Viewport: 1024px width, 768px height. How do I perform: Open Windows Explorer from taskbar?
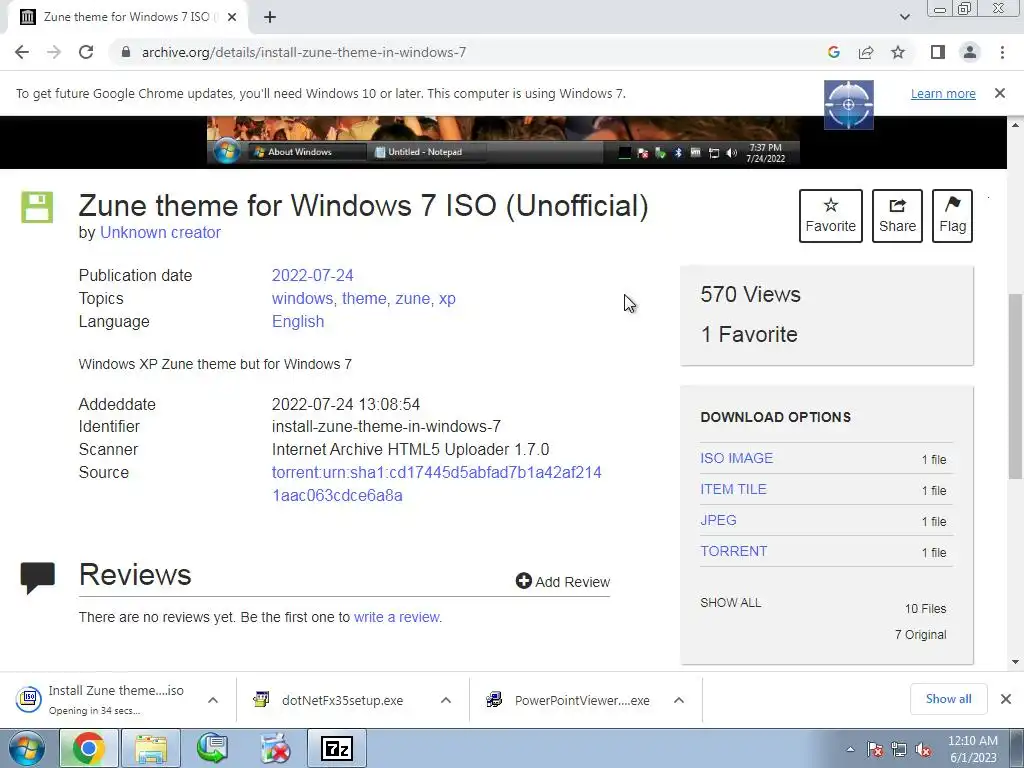pos(151,748)
